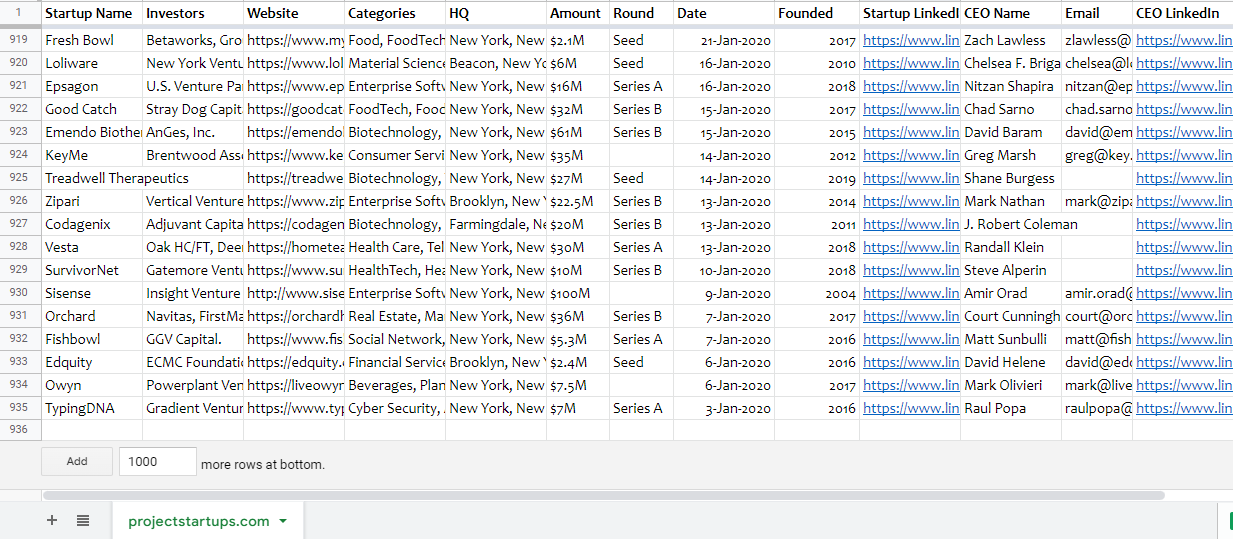Select the Loliware startup name cell

92,63
